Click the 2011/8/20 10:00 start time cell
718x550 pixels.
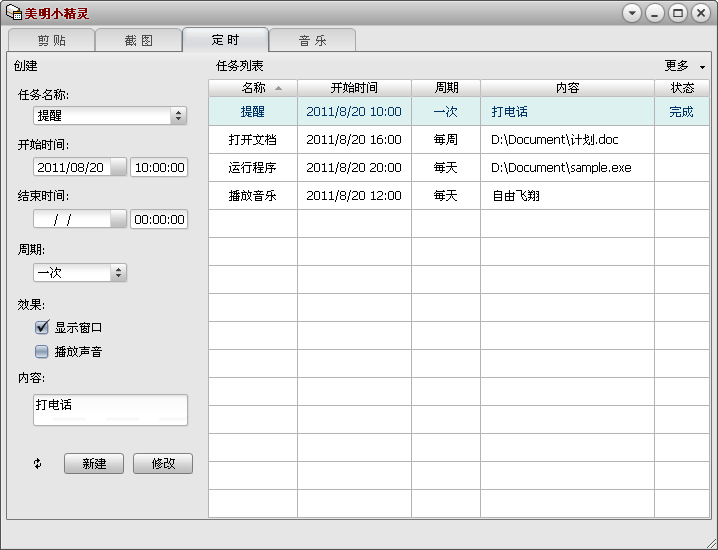pyautogui.click(x=354, y=111)
